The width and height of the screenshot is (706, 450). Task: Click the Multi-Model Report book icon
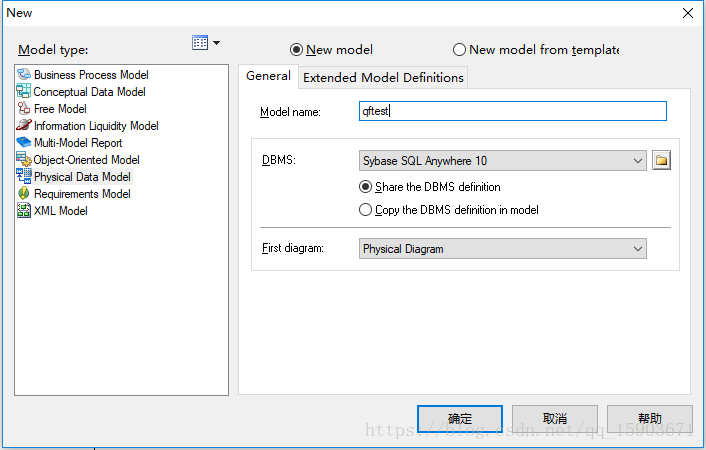tap(24, 142)
